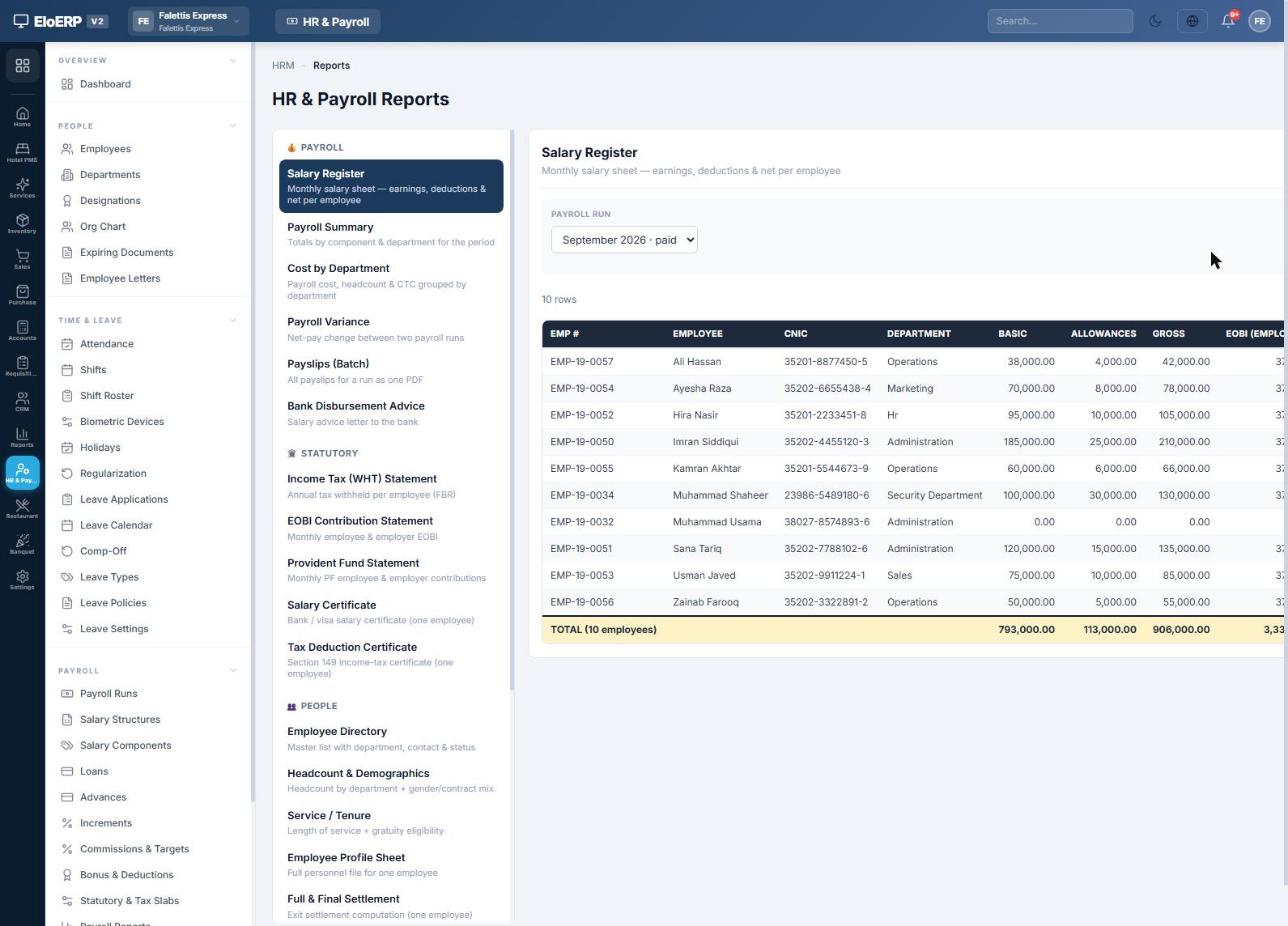Open Payroll Summary report
The image size is (1288, 926).
[390, 234]
